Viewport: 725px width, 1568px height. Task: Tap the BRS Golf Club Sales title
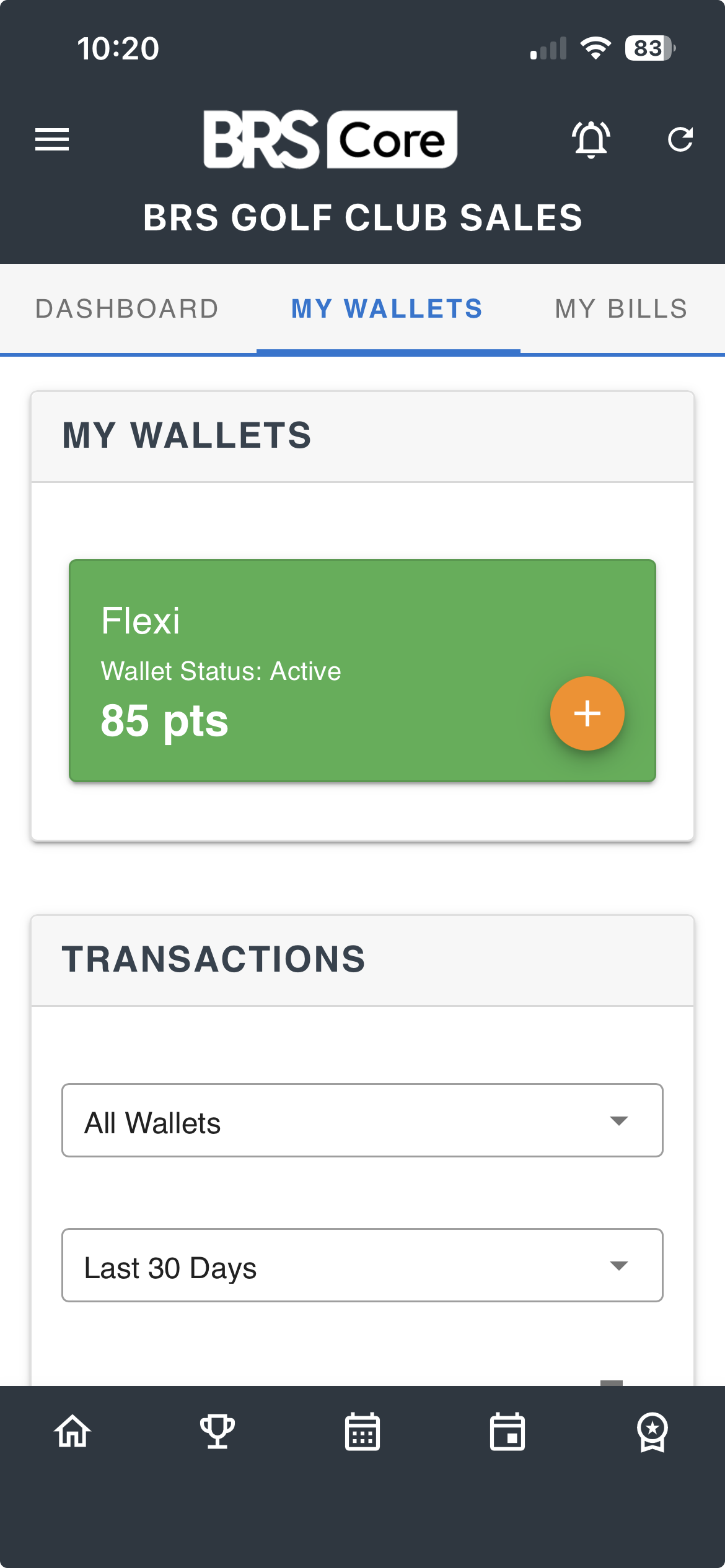point(362,218)
